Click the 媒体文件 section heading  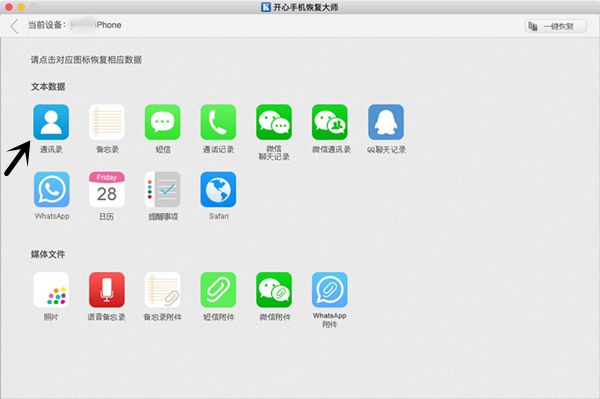(48, 254)
